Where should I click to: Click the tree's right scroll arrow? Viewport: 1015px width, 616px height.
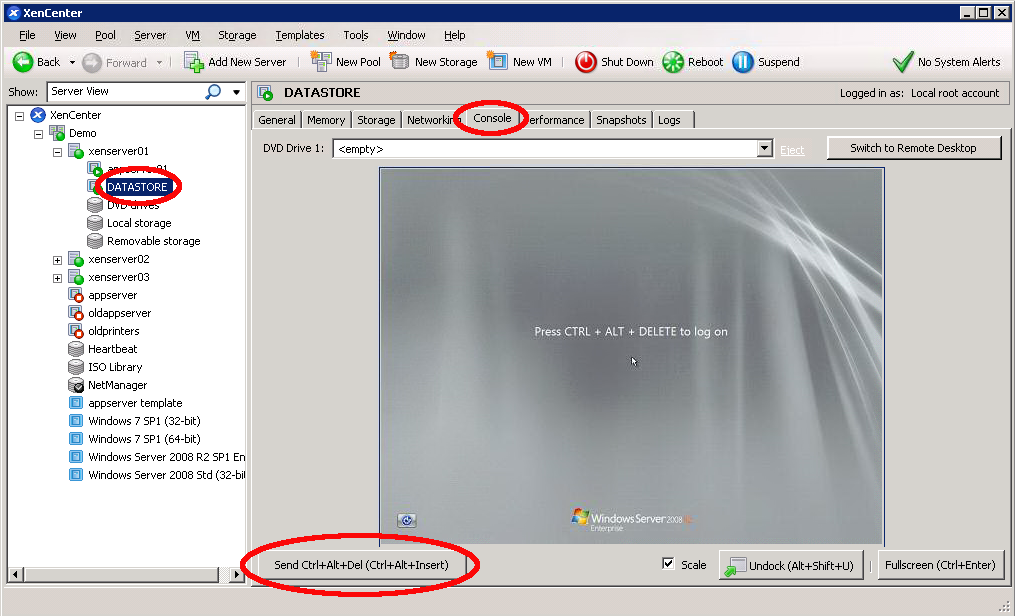click(238, 575)
